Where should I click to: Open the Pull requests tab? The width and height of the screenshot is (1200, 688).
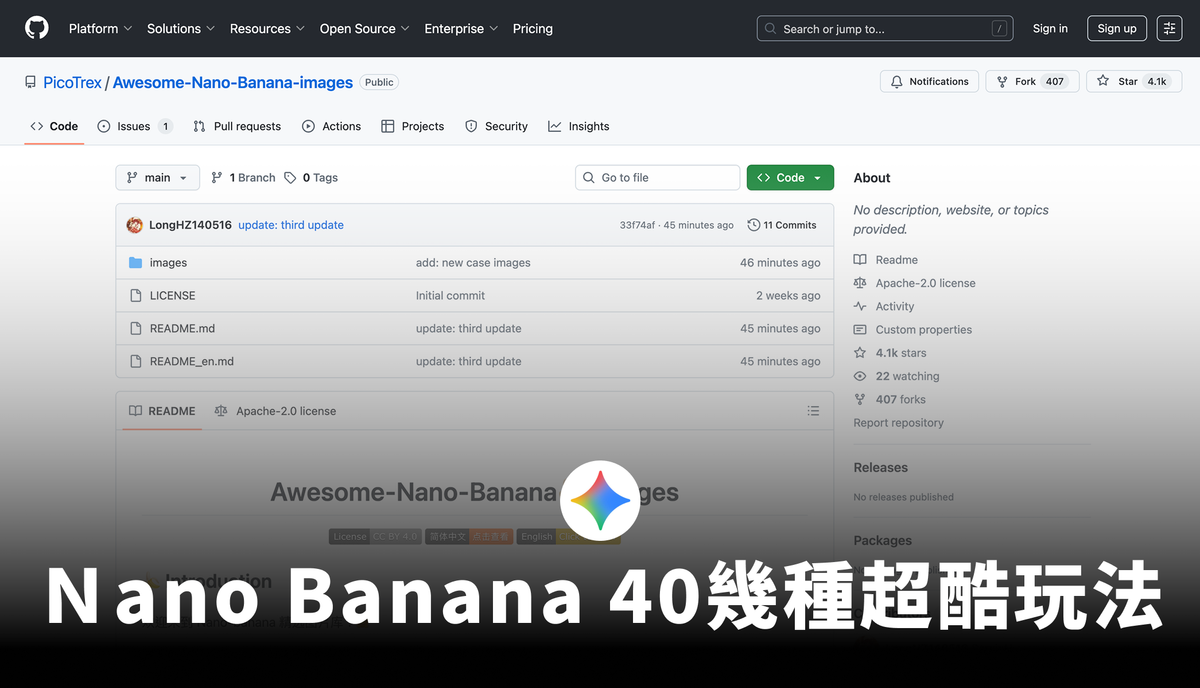coord(237,126)
